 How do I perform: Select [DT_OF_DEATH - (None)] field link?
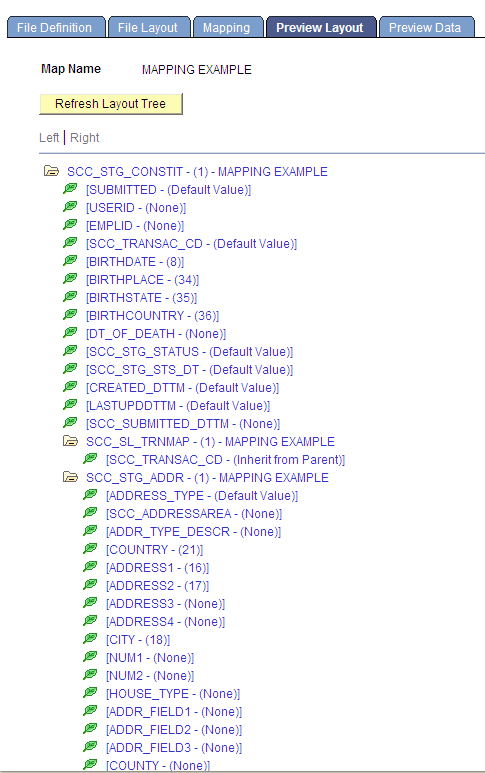point(156,334)
